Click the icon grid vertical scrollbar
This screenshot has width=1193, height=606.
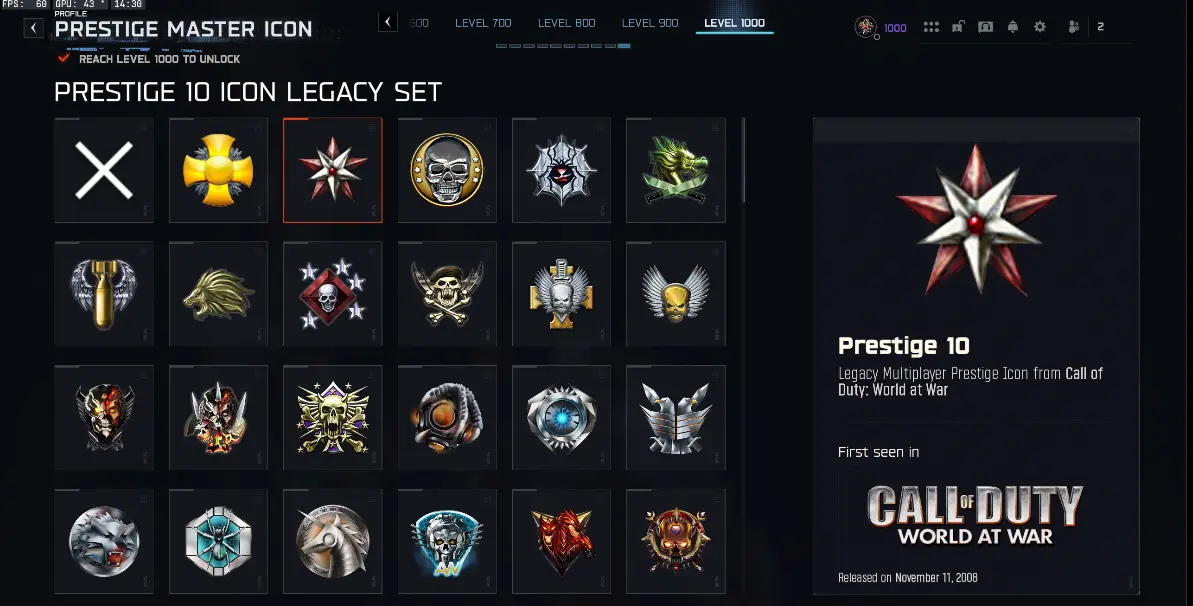743,160
